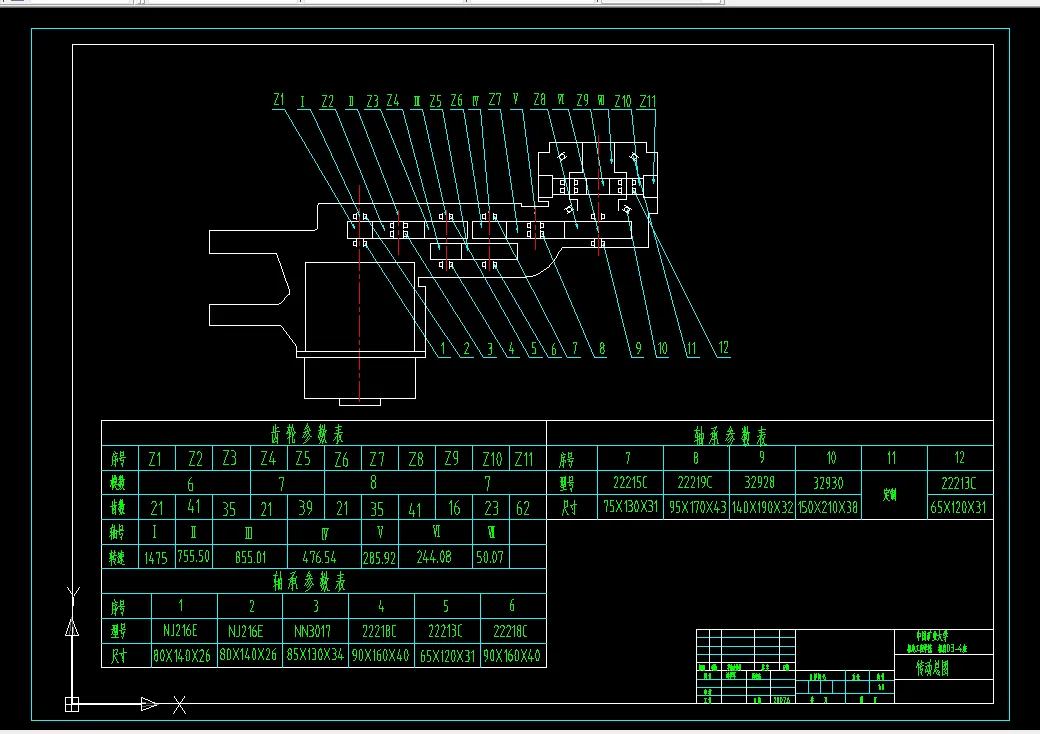Select bearing model 22215C

629,482
